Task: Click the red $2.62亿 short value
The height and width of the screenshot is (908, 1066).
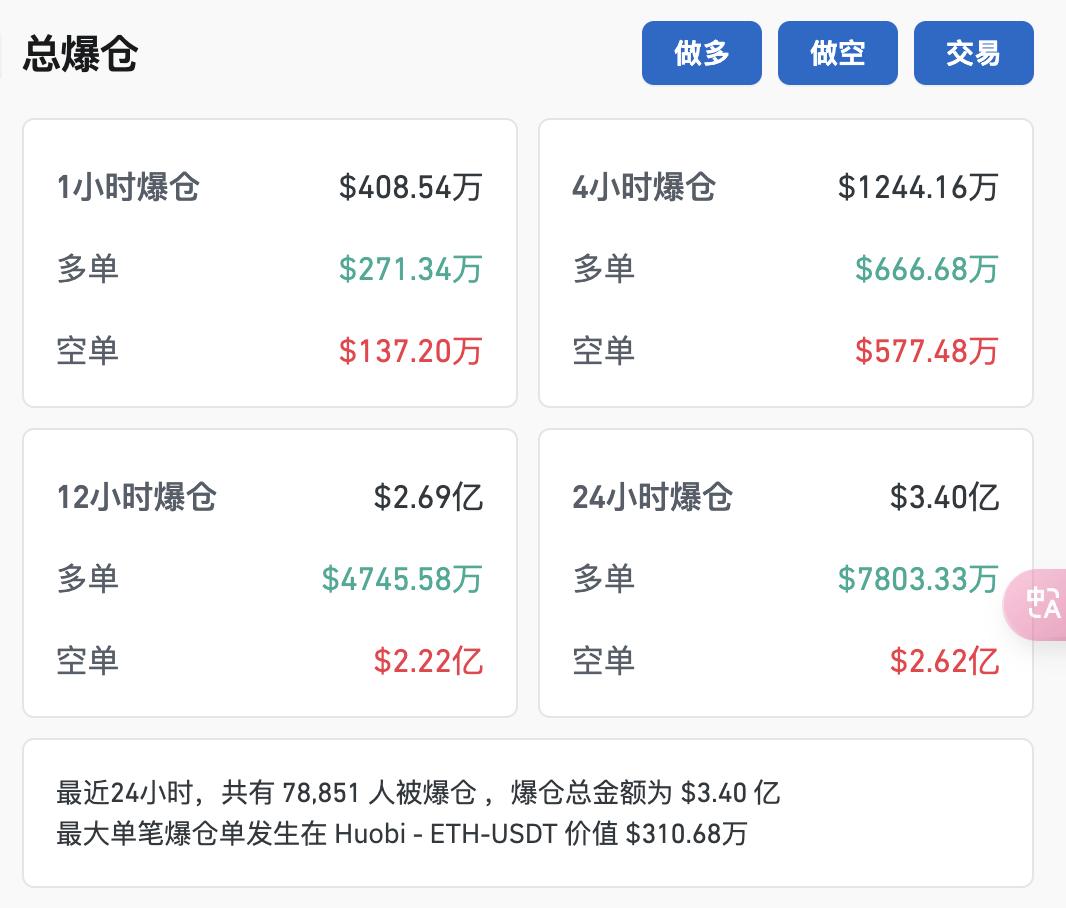Action: tap(944, 661)
